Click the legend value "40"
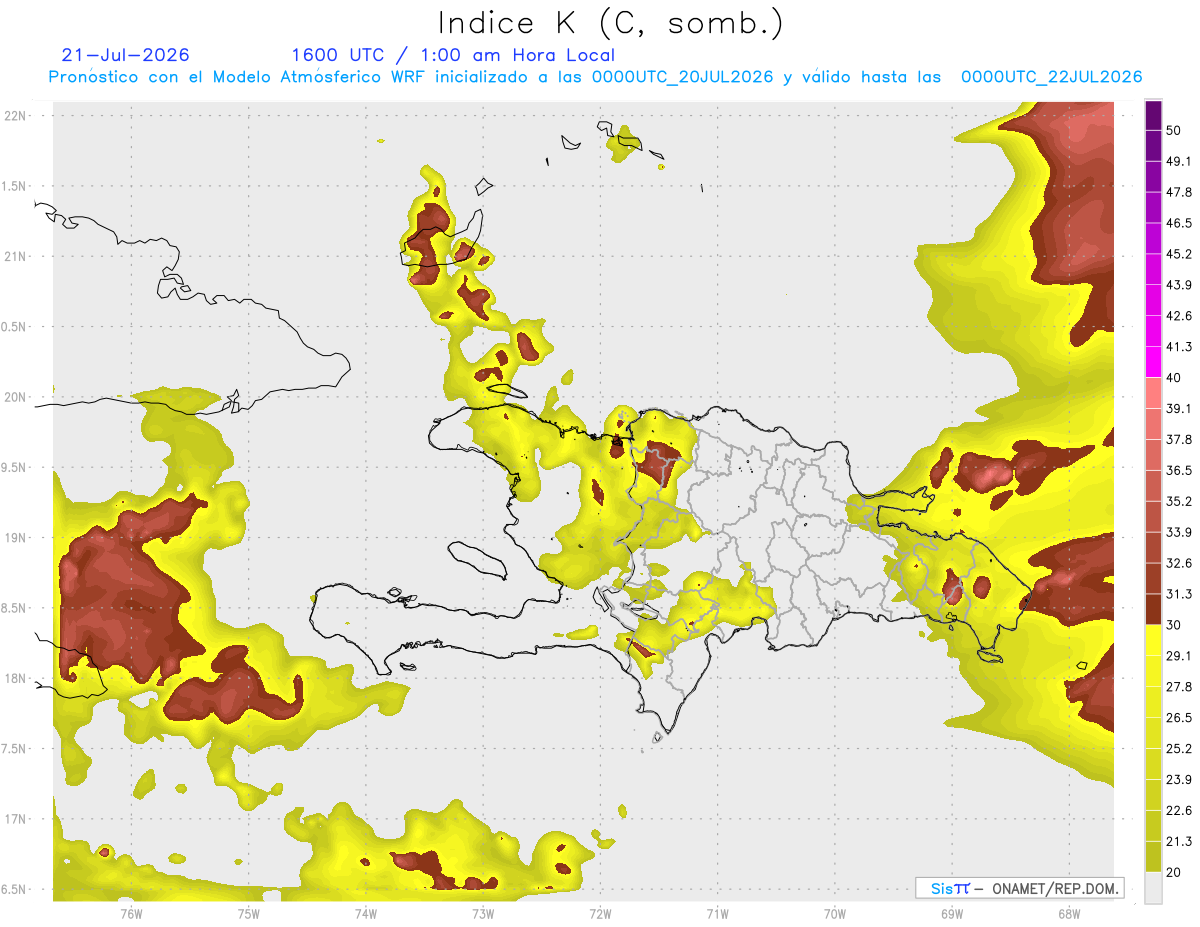This screenshot has width=1200, height=927. click(x=1174, y=378)
